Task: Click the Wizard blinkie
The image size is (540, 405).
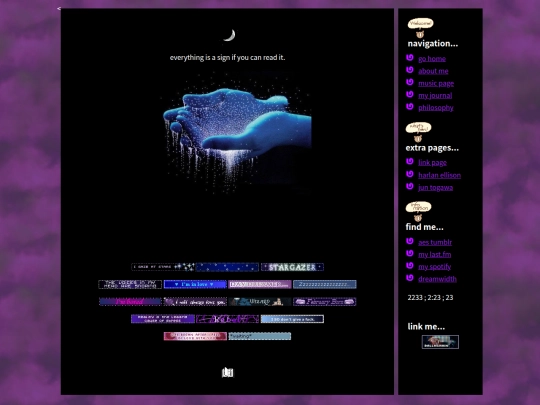Action: tap(260, 302)
